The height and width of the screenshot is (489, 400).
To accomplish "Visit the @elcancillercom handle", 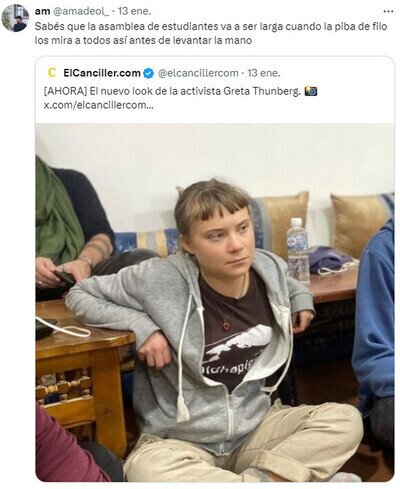I will pyautogui.click(x=198, y=73).
